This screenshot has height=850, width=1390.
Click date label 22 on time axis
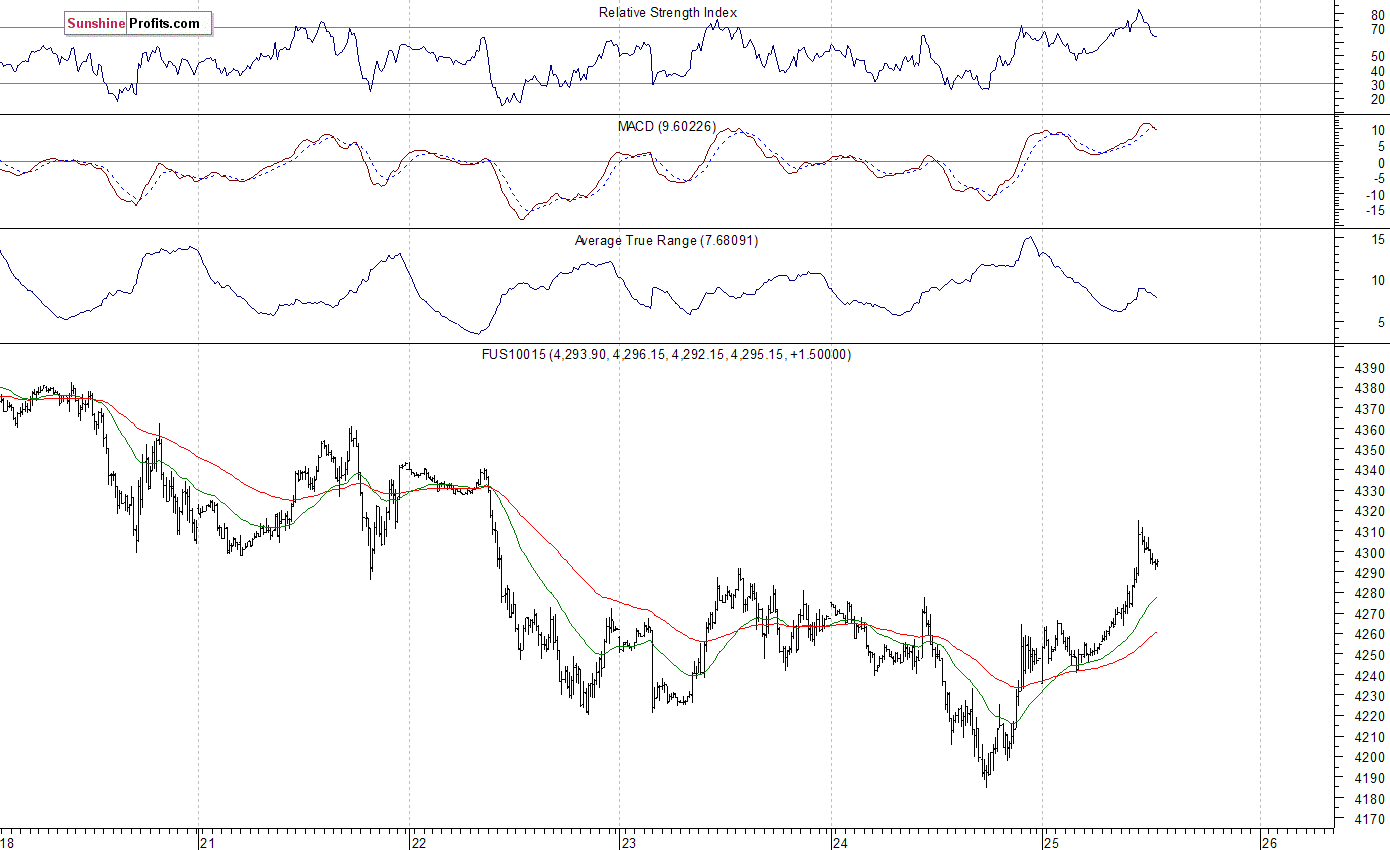418,843
